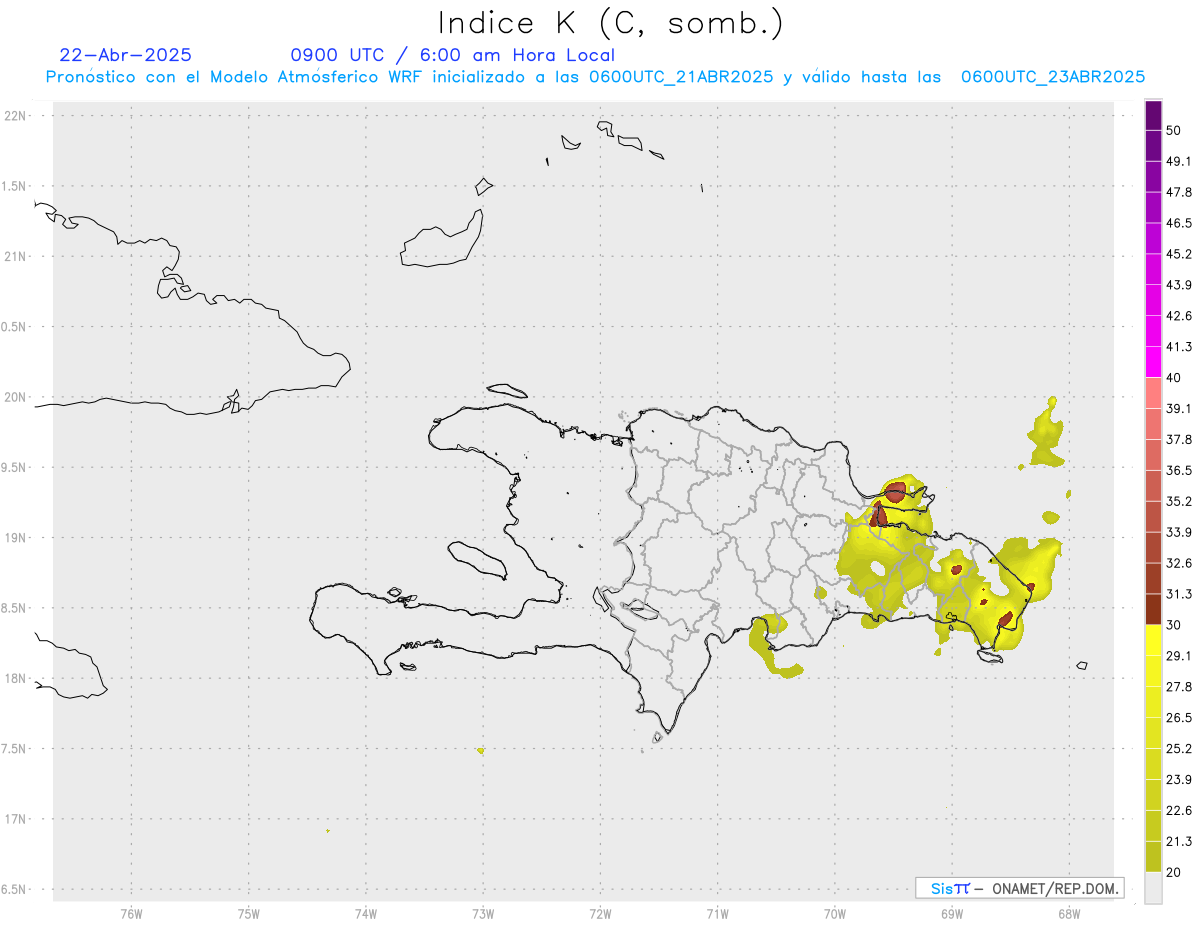
Task: Pick the bright yellow swatch between 29.1 and 30
Action: (1153, 641)
